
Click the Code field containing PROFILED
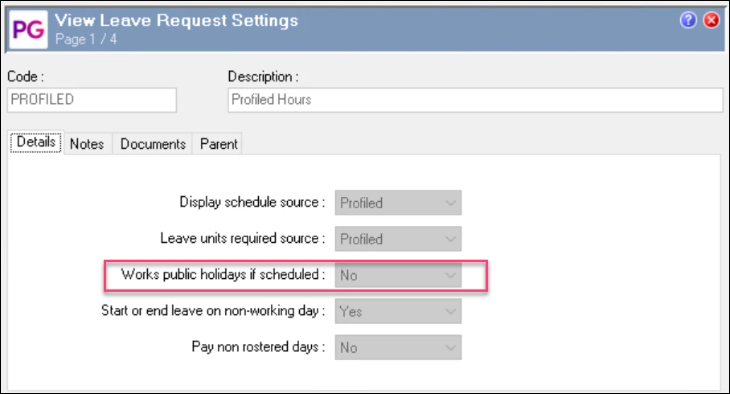(92, 100)
